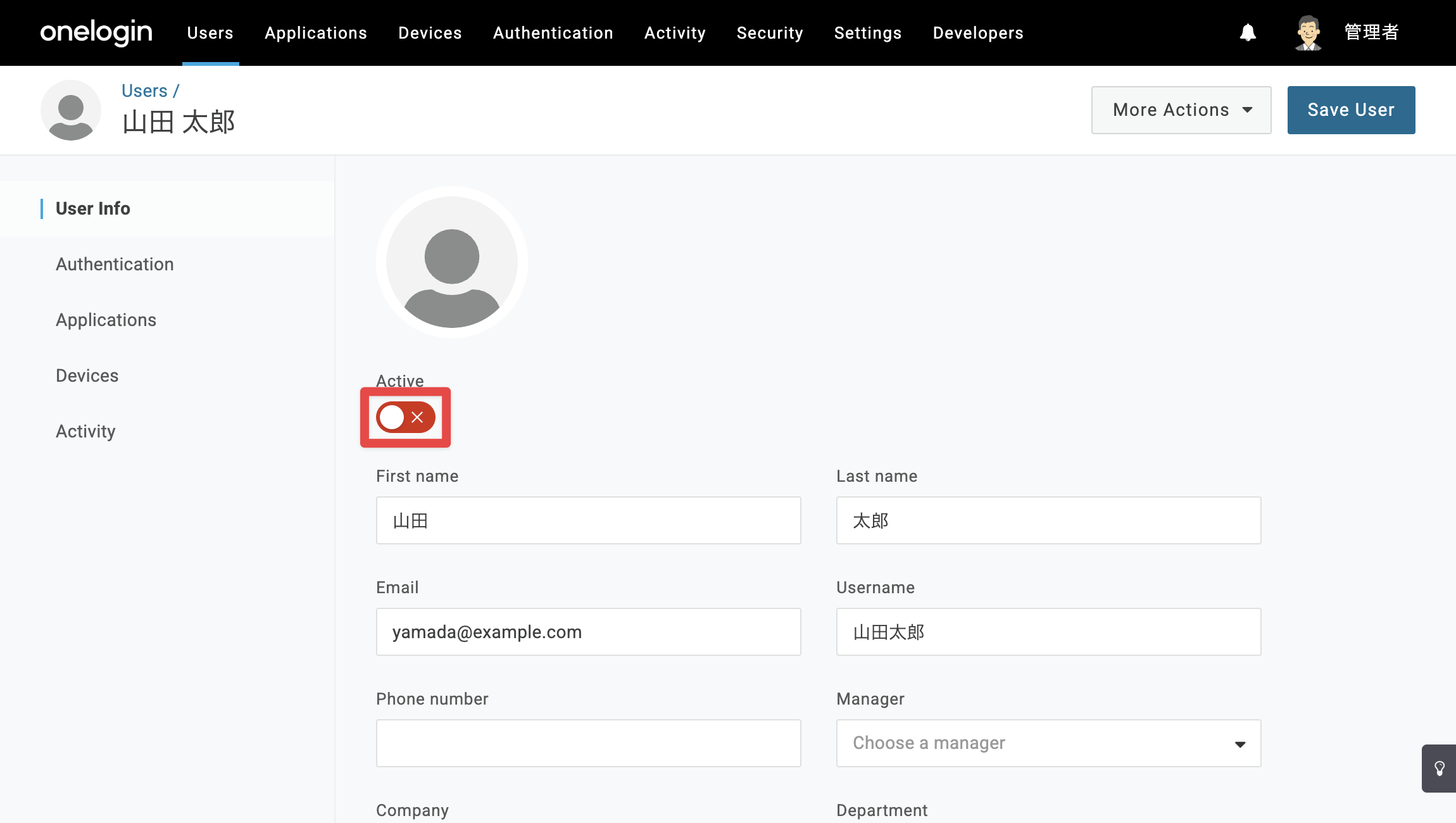Click the small user avatar beside the name
The image size is (1456, 823).
point(71,110)
